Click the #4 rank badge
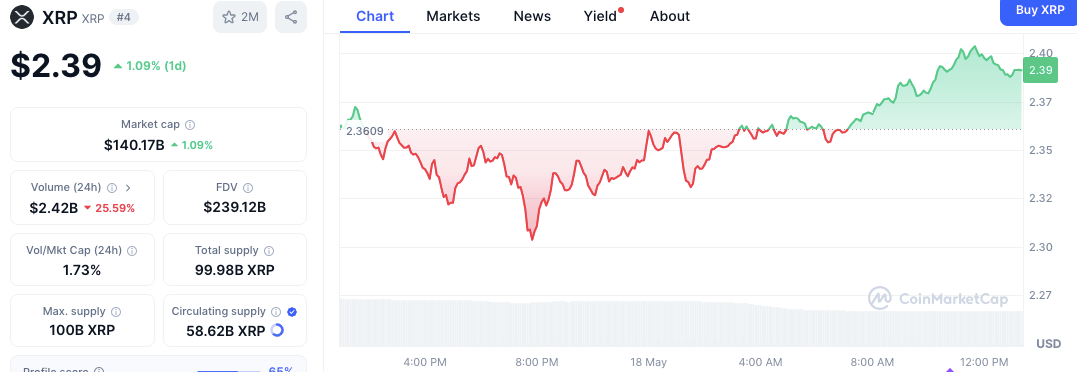Viewport: 1077px width, 372px height. (x=124, y=18)
